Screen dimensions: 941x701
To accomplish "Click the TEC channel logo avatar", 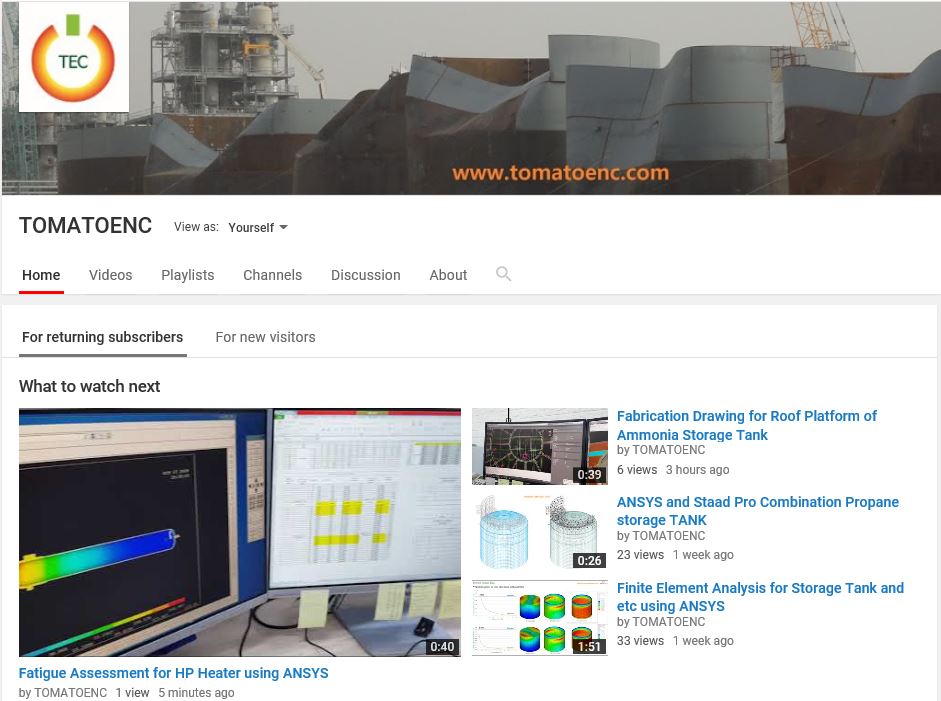I will point(74,57).
